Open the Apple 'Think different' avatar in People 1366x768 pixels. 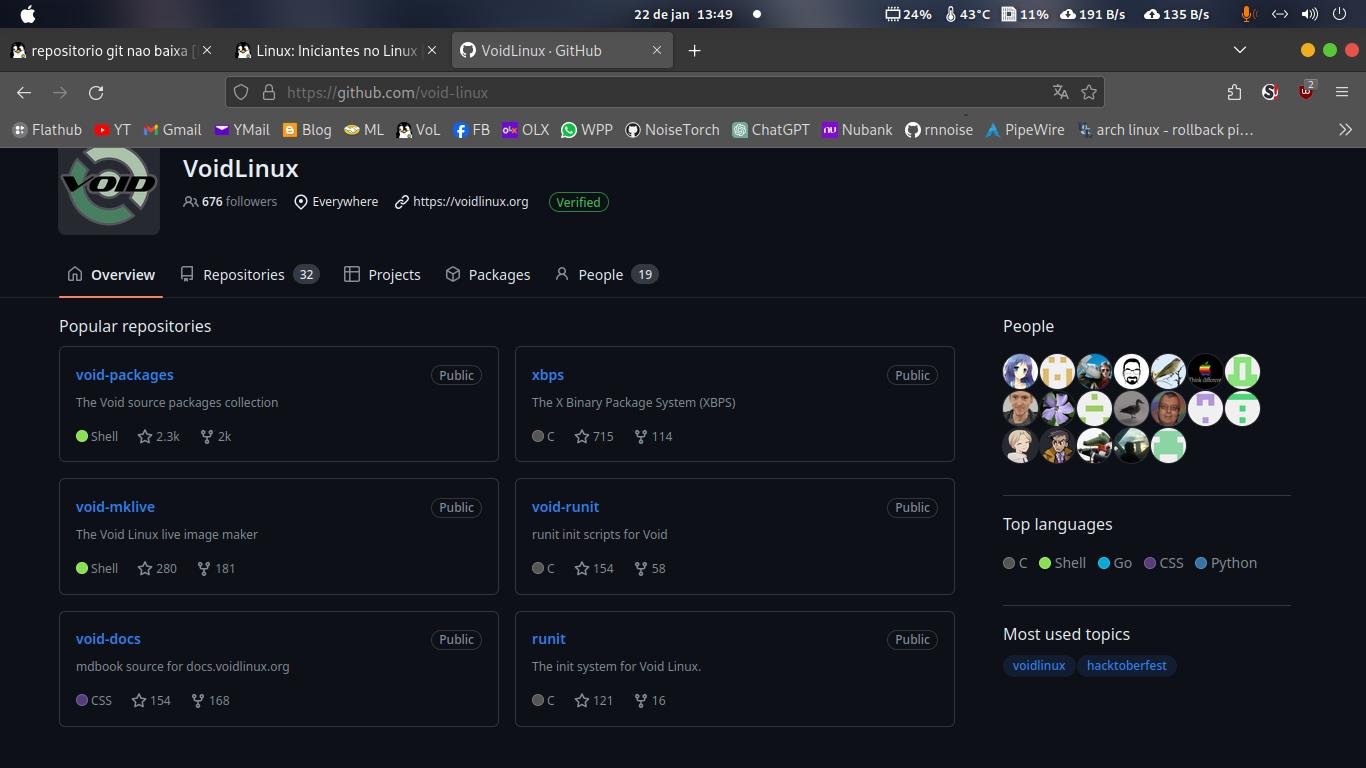tap(1205, 371)
